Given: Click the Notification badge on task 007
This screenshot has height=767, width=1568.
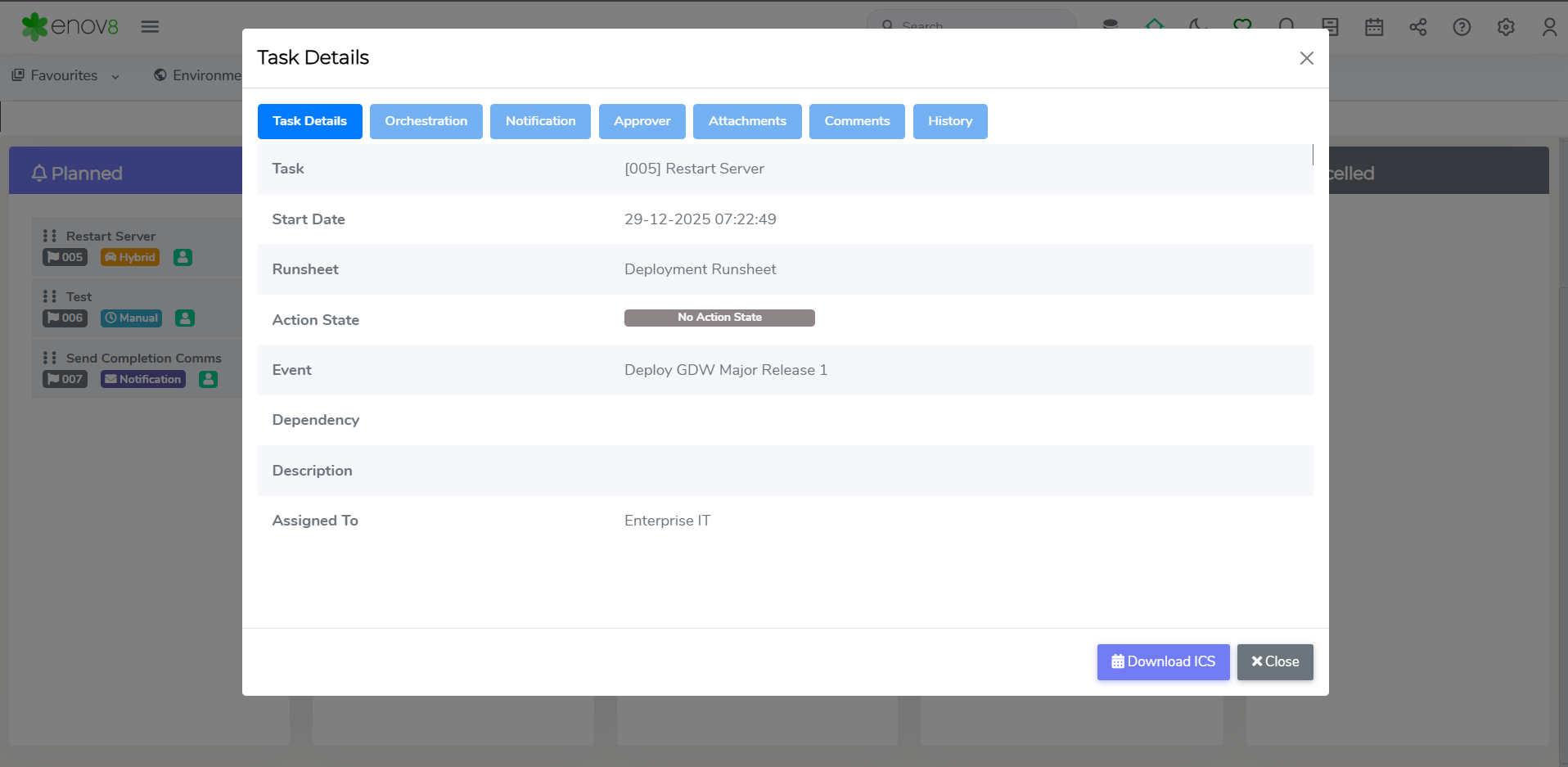Looking at the screenshot, I should [x=143, y=379].
